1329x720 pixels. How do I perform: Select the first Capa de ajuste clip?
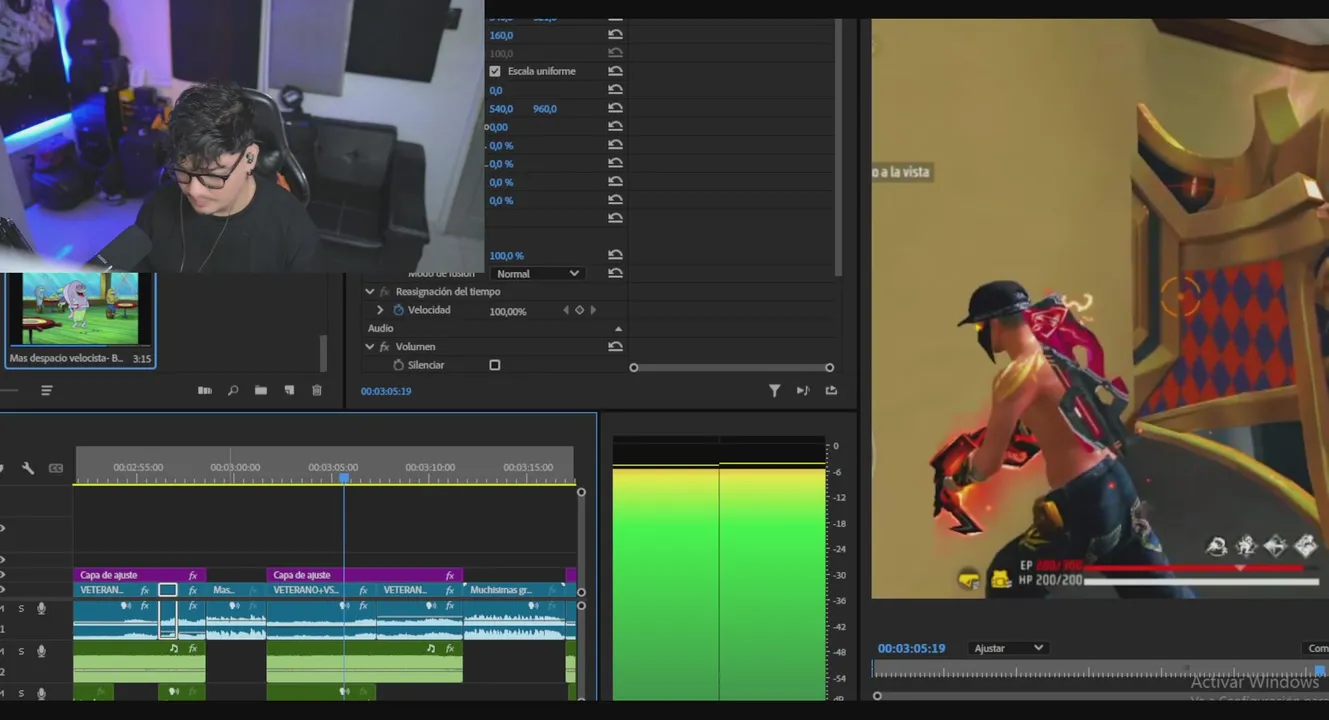139,575
